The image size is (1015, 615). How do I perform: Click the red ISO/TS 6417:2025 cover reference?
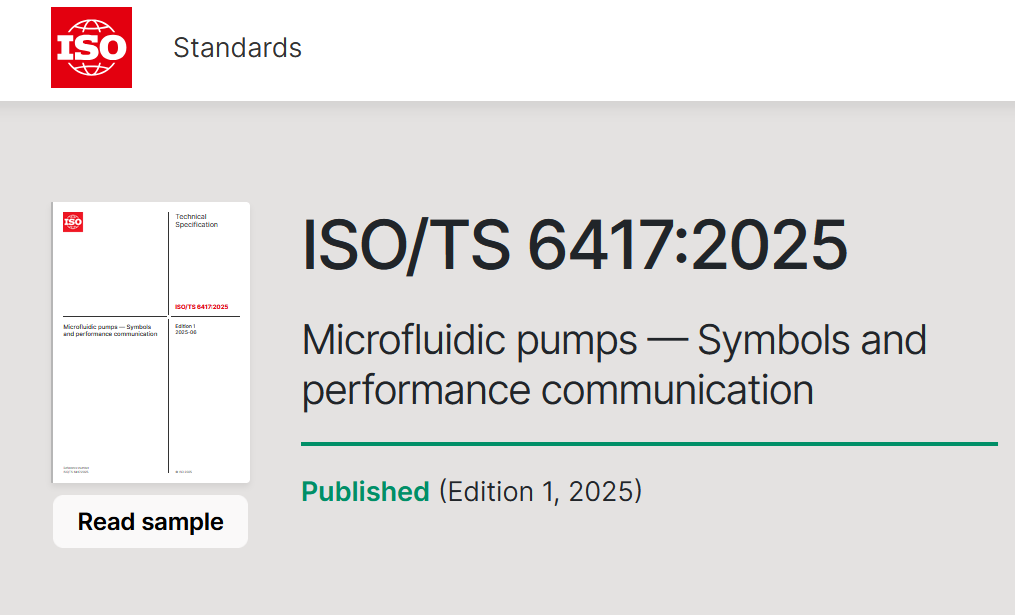coord(201,308)
